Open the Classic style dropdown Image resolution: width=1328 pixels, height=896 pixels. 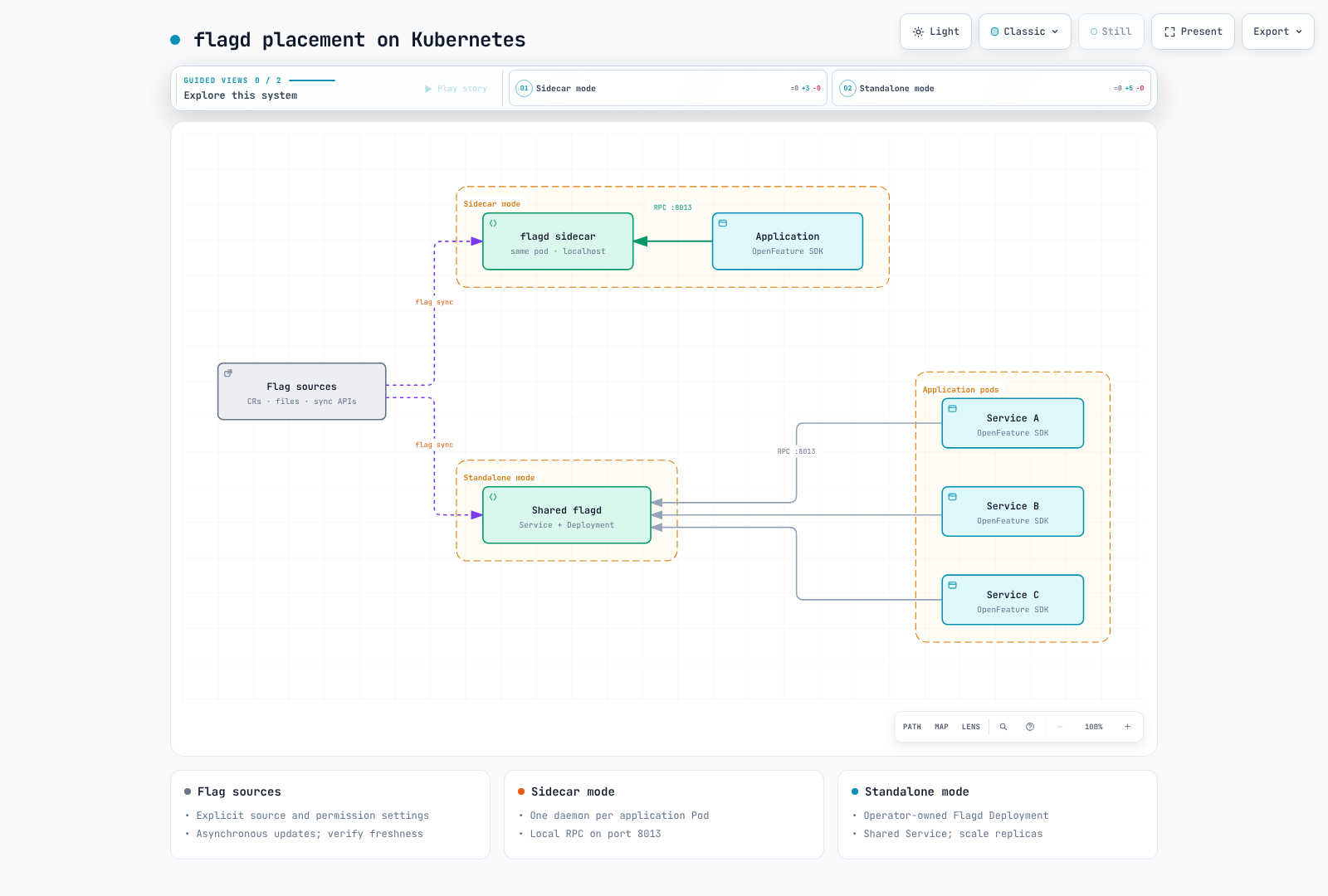click(1025, 32)
